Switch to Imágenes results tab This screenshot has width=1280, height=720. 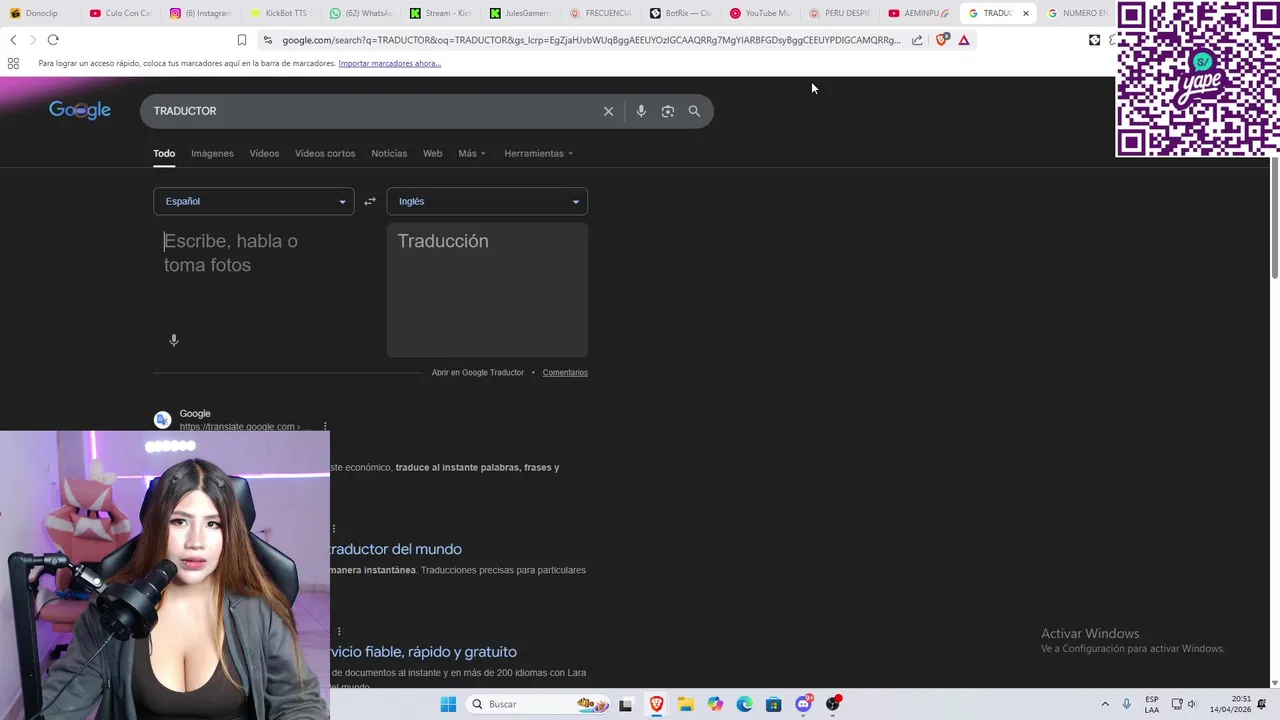[212, 153]
